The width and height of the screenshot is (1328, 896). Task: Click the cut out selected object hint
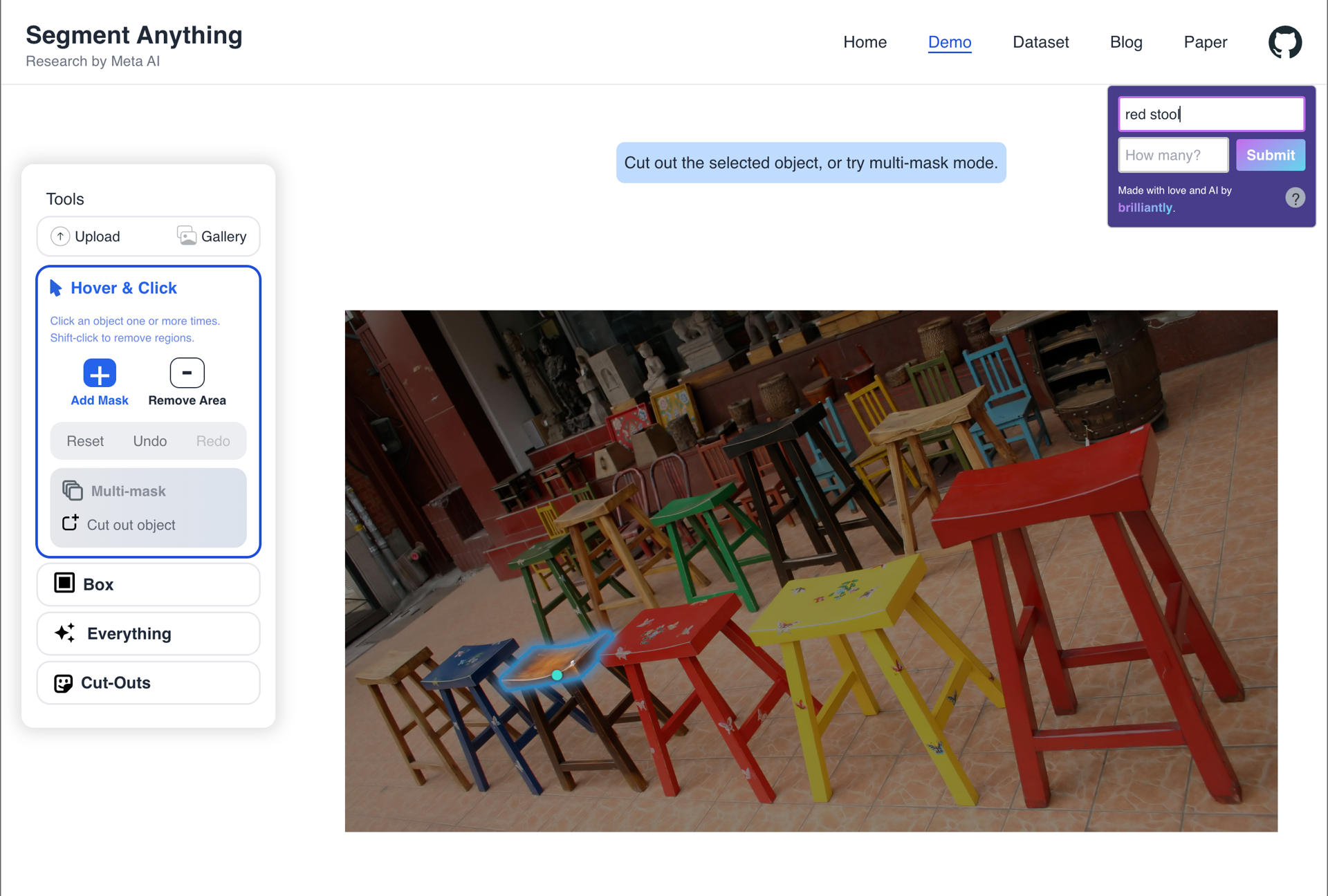(811, 162)
